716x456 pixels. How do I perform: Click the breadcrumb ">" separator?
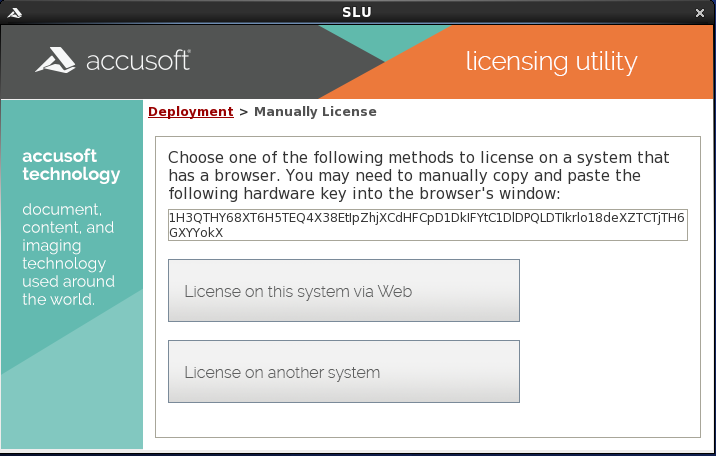coord(243,112)
